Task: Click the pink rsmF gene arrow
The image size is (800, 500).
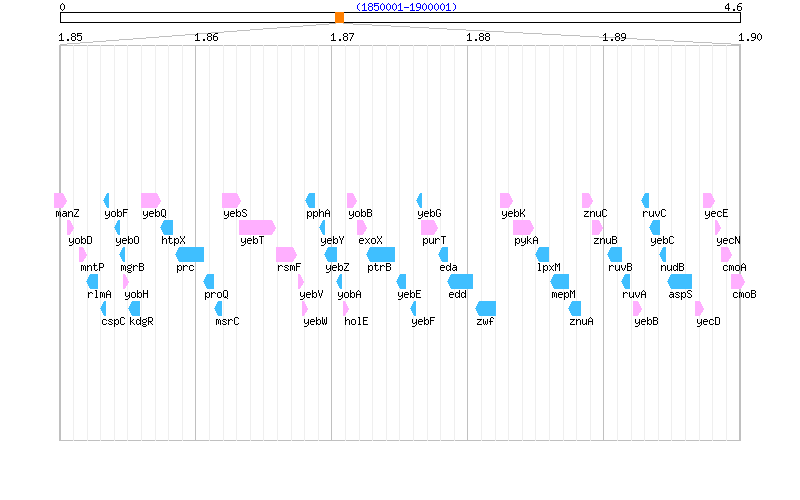Action: pyautogui.click(x=286, y=254)
